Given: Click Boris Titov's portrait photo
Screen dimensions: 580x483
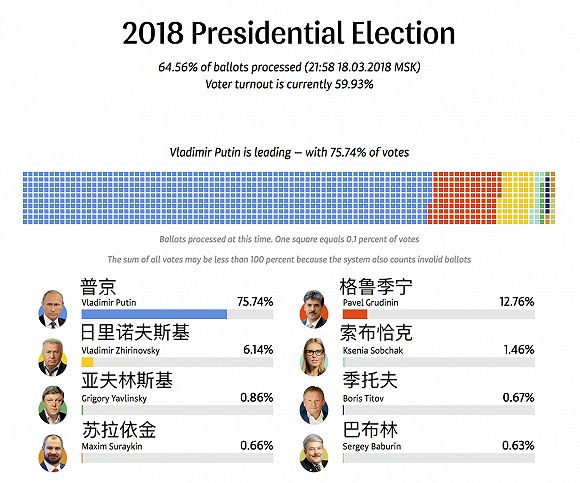Looking at the screenshot, I should tap(314, 405).
